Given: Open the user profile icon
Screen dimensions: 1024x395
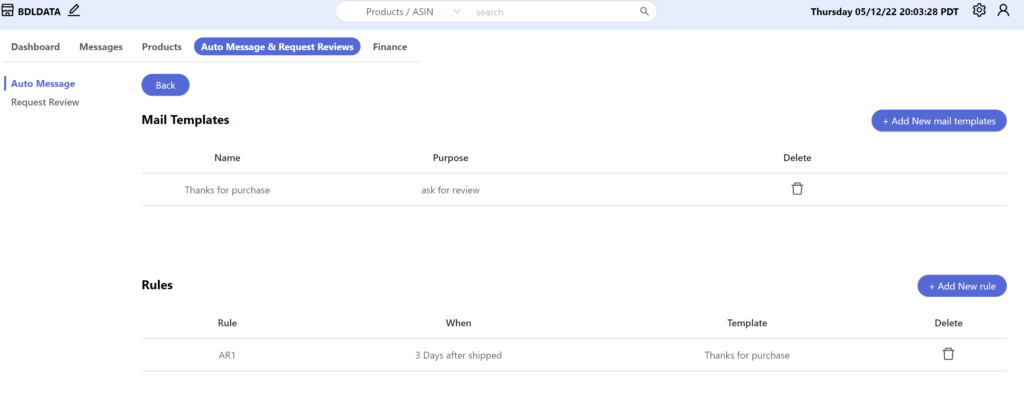Looking at the screenshot, I should tap(1003, 10).
